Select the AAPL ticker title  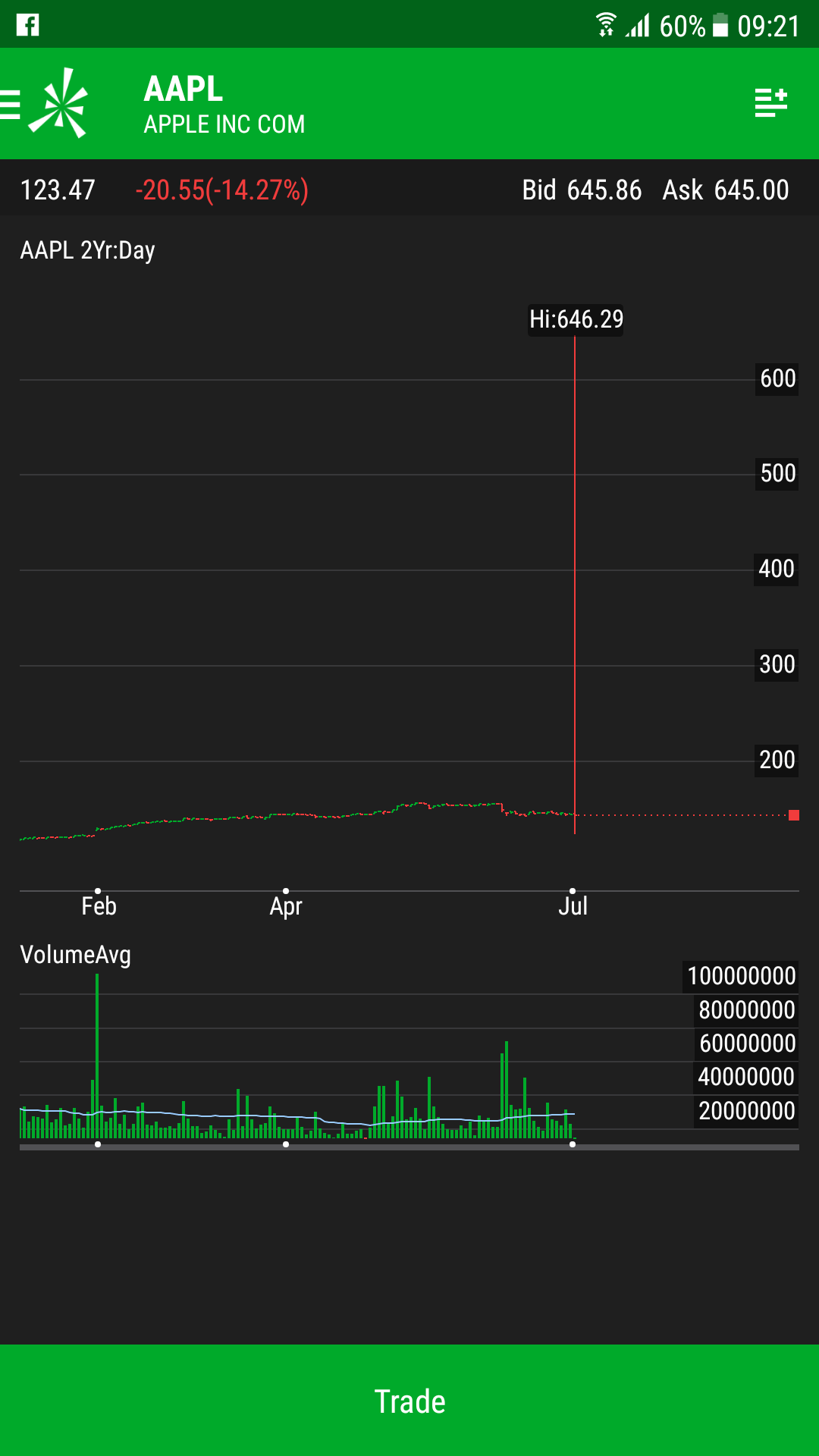[184, 89]
